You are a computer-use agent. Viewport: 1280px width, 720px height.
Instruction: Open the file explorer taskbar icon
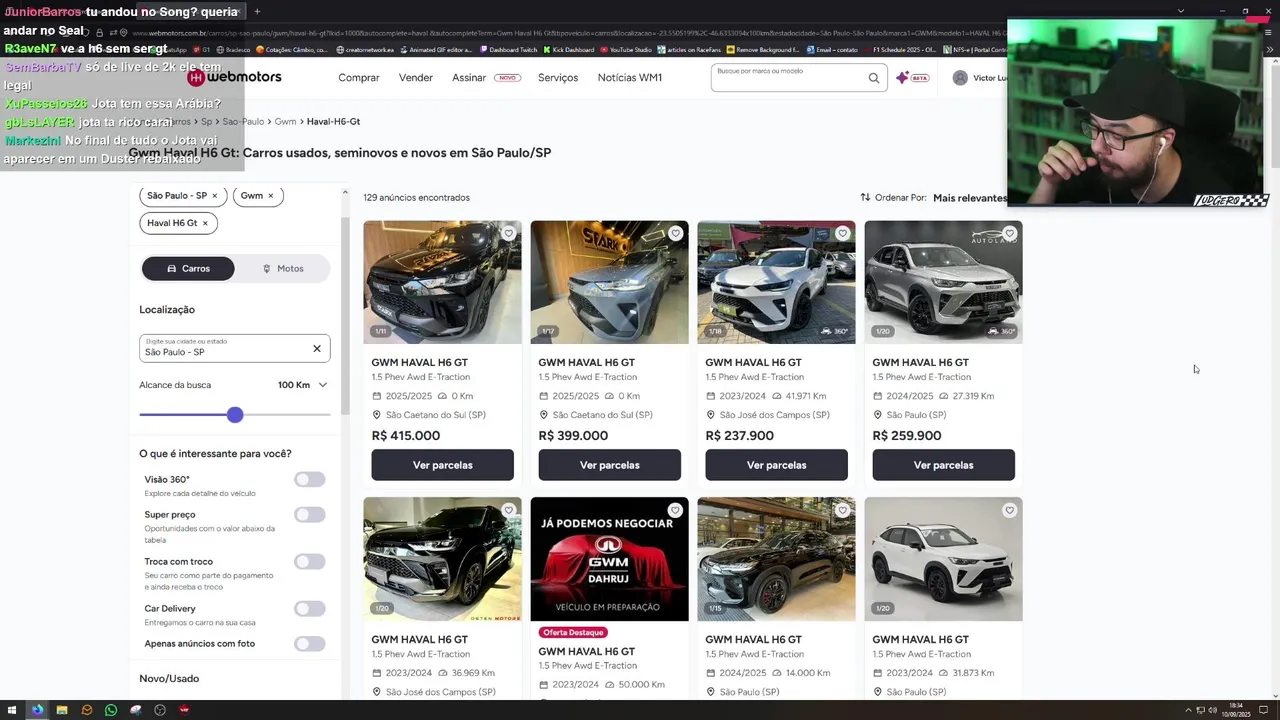62,710
